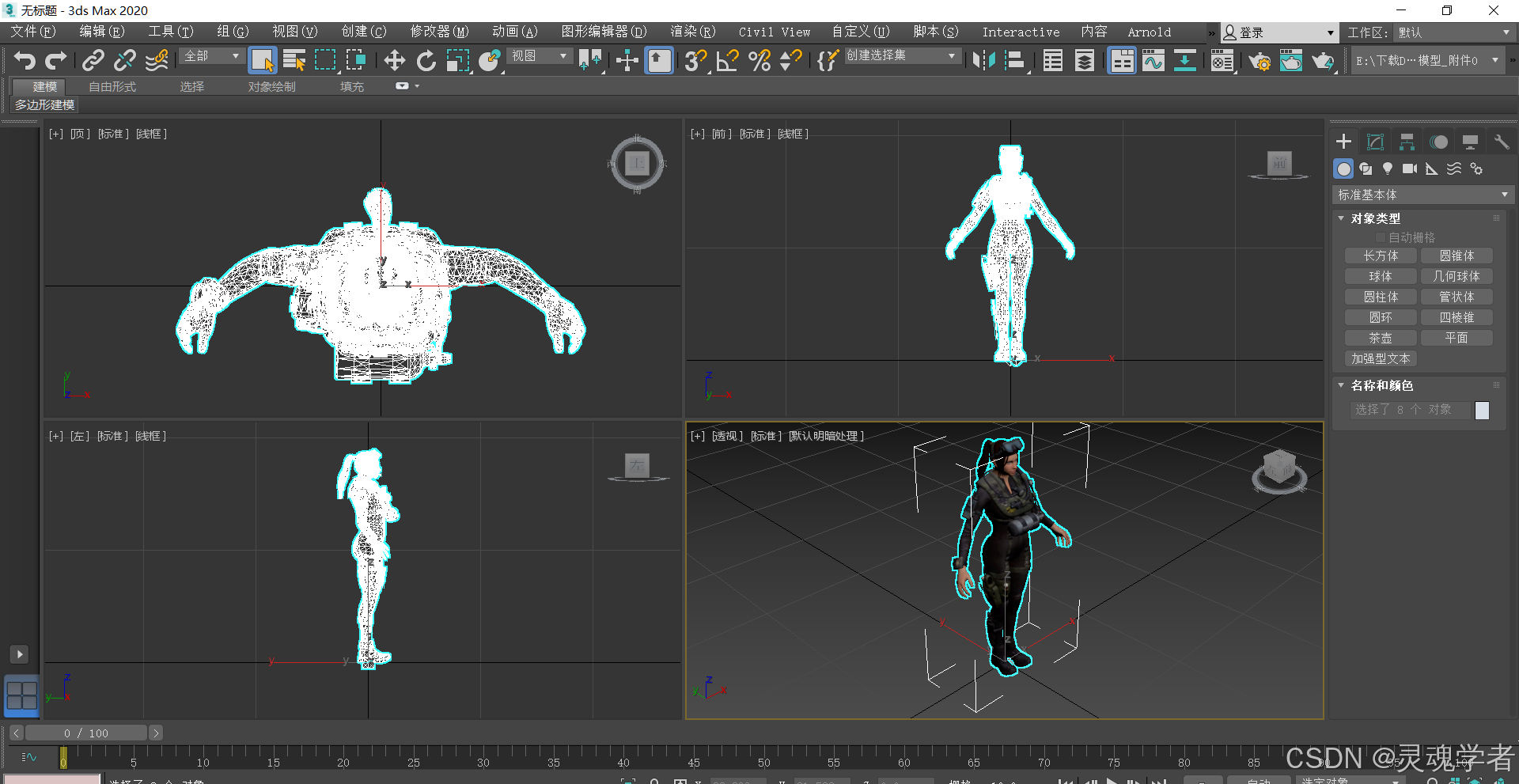Select the Cameras category icon

point(1410,169)
